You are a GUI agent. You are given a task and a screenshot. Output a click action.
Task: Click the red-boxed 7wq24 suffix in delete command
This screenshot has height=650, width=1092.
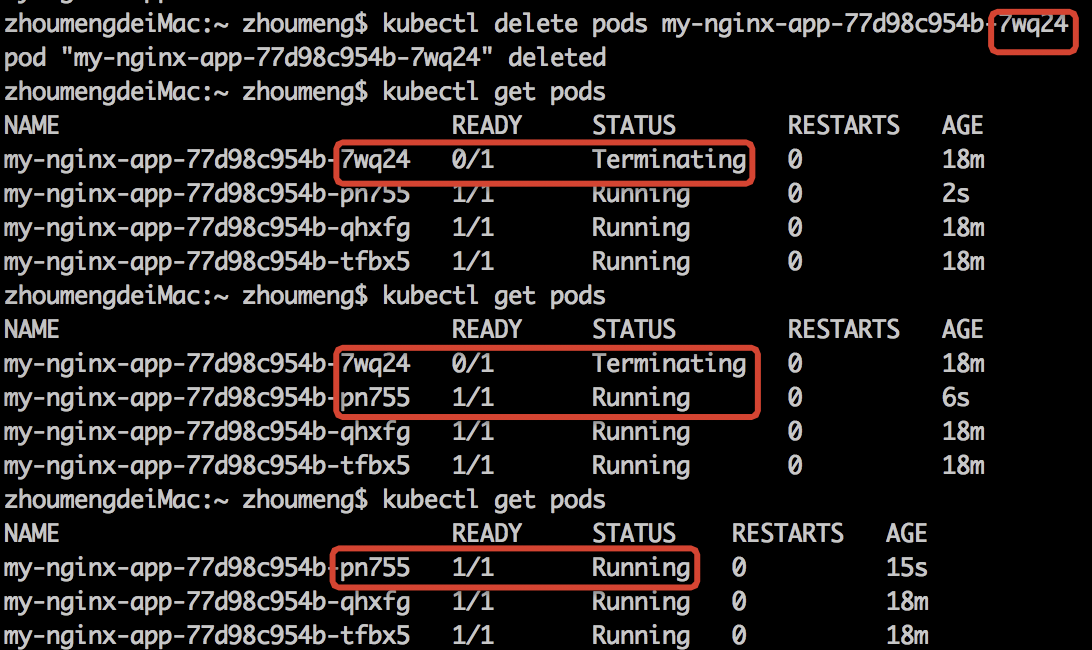(1034, 24)
